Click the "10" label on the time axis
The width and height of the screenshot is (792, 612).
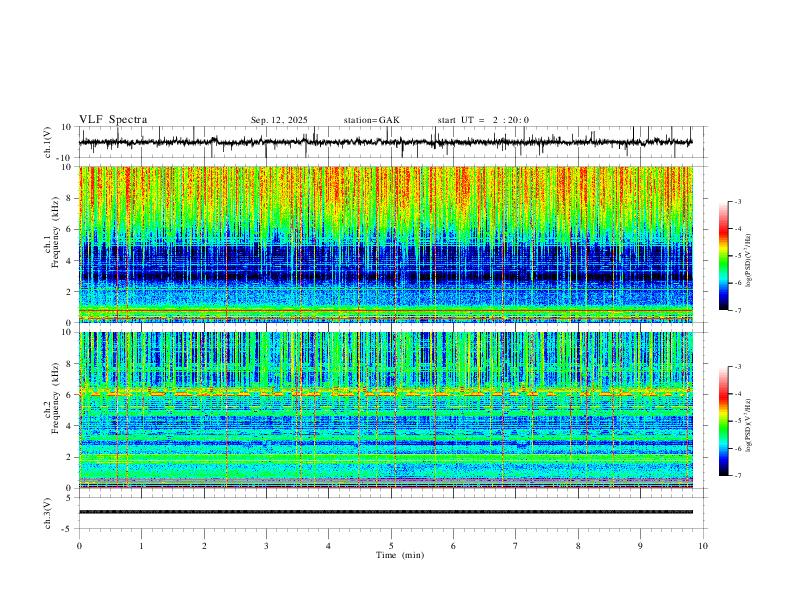point(703,546)
